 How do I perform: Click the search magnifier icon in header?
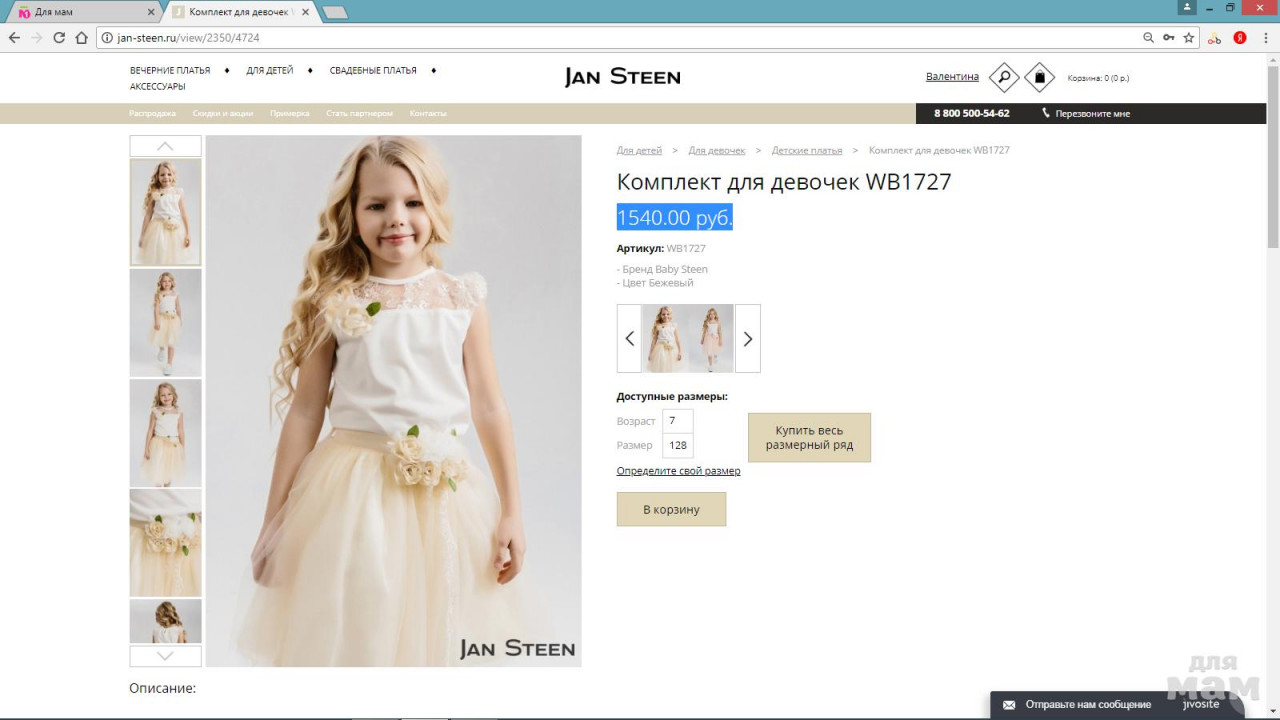1003,77
